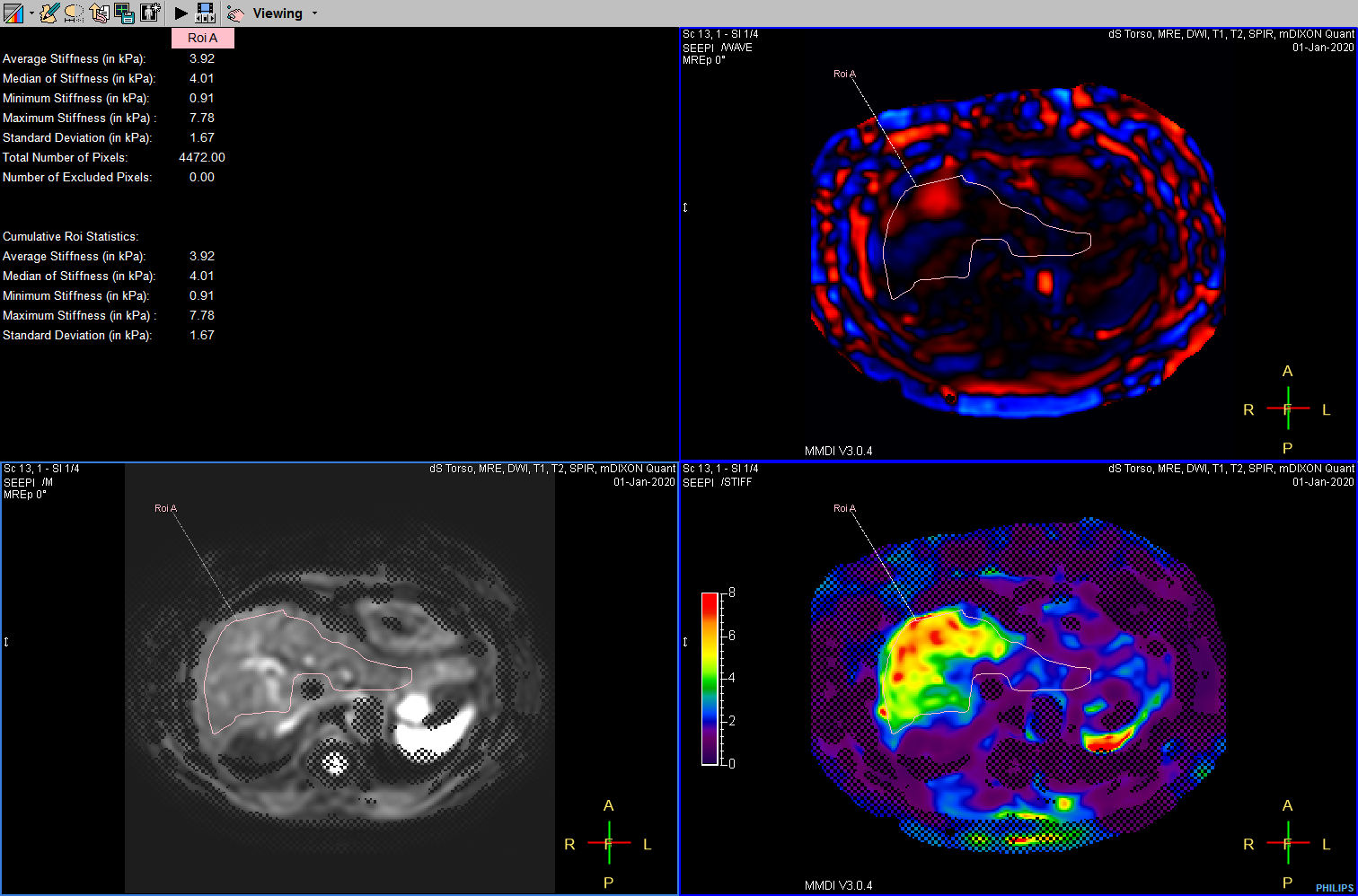The image size is (1358, 896).
Task: Select the pink Roi A header tab
Action: tap(201, 38)
